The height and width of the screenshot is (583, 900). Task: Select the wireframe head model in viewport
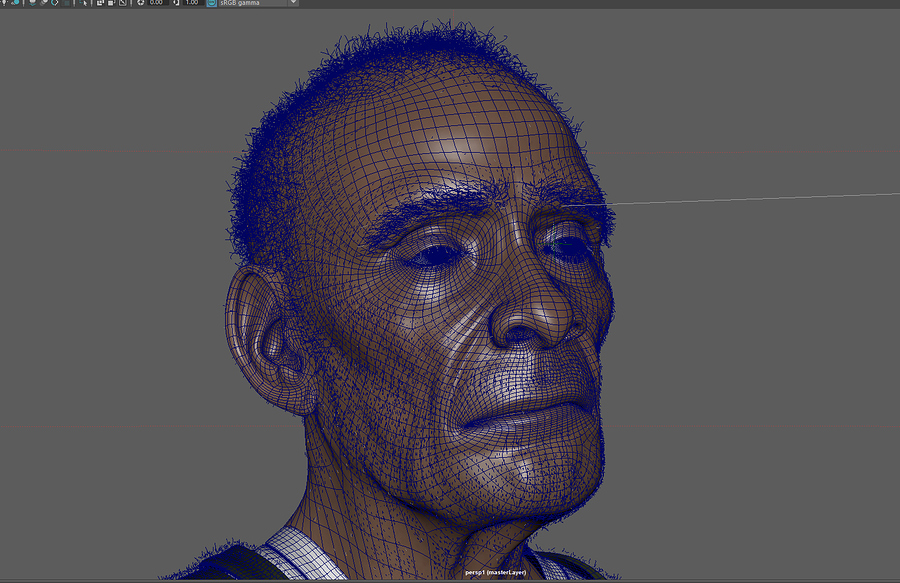(422, 304)
